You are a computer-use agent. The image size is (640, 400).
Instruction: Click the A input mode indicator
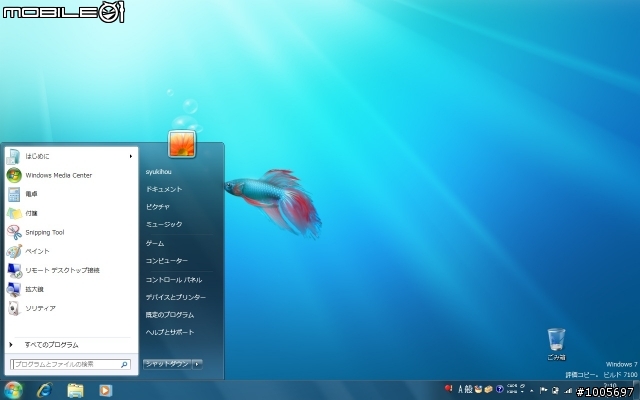[x=461, y=389]
